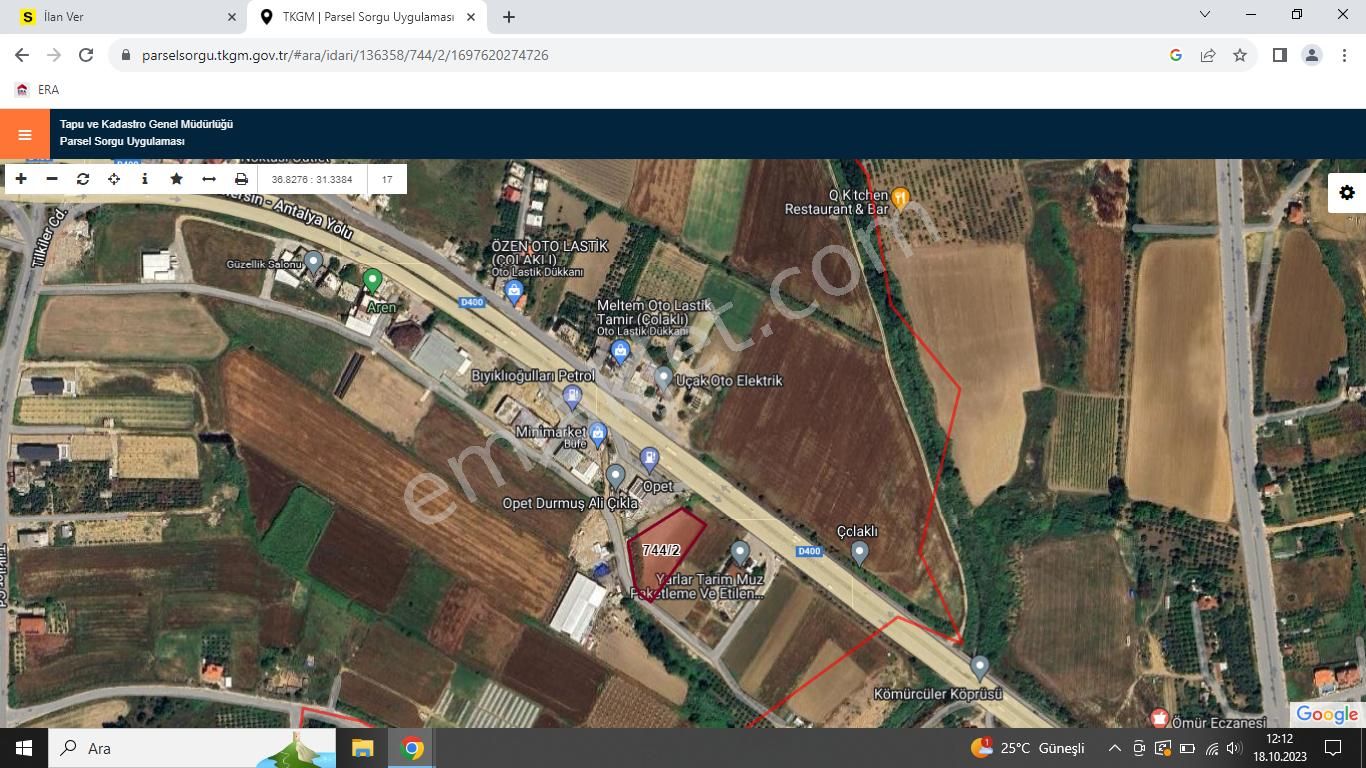Open the Chrome profile avatar
The height and width of the screenshot is (768, 1366).
[1312, 55]
